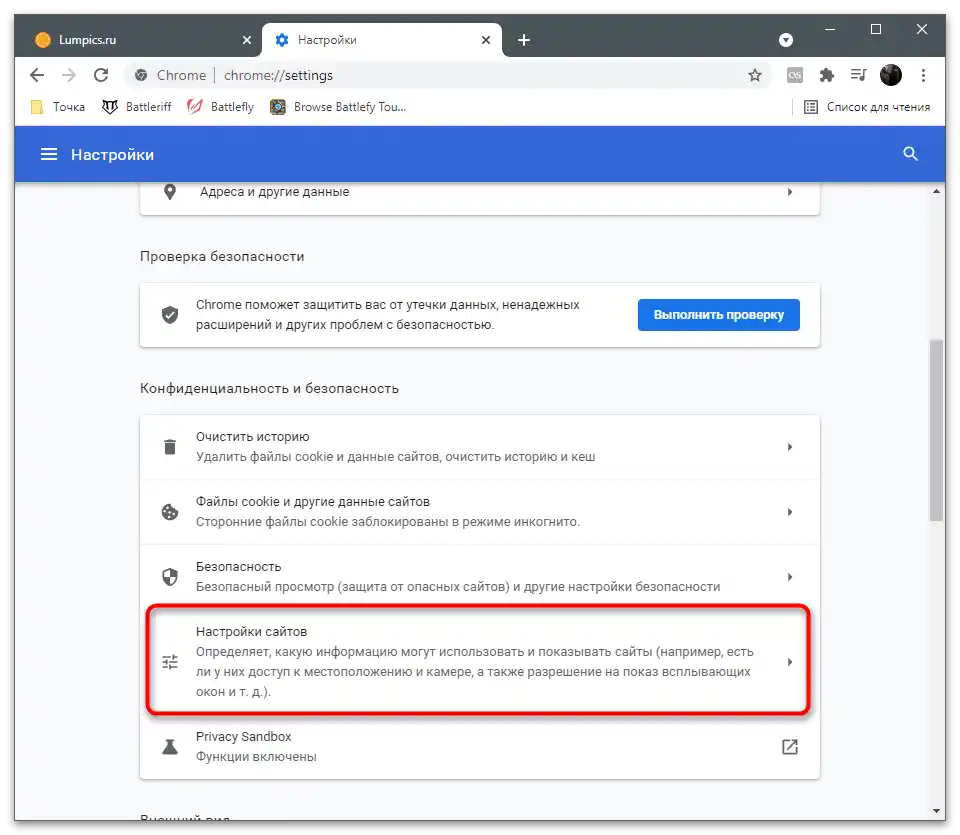Image resolution: width=960 pixels, height=835 pixels.
Task: Click the location pin icon
Action: [170, 192]
